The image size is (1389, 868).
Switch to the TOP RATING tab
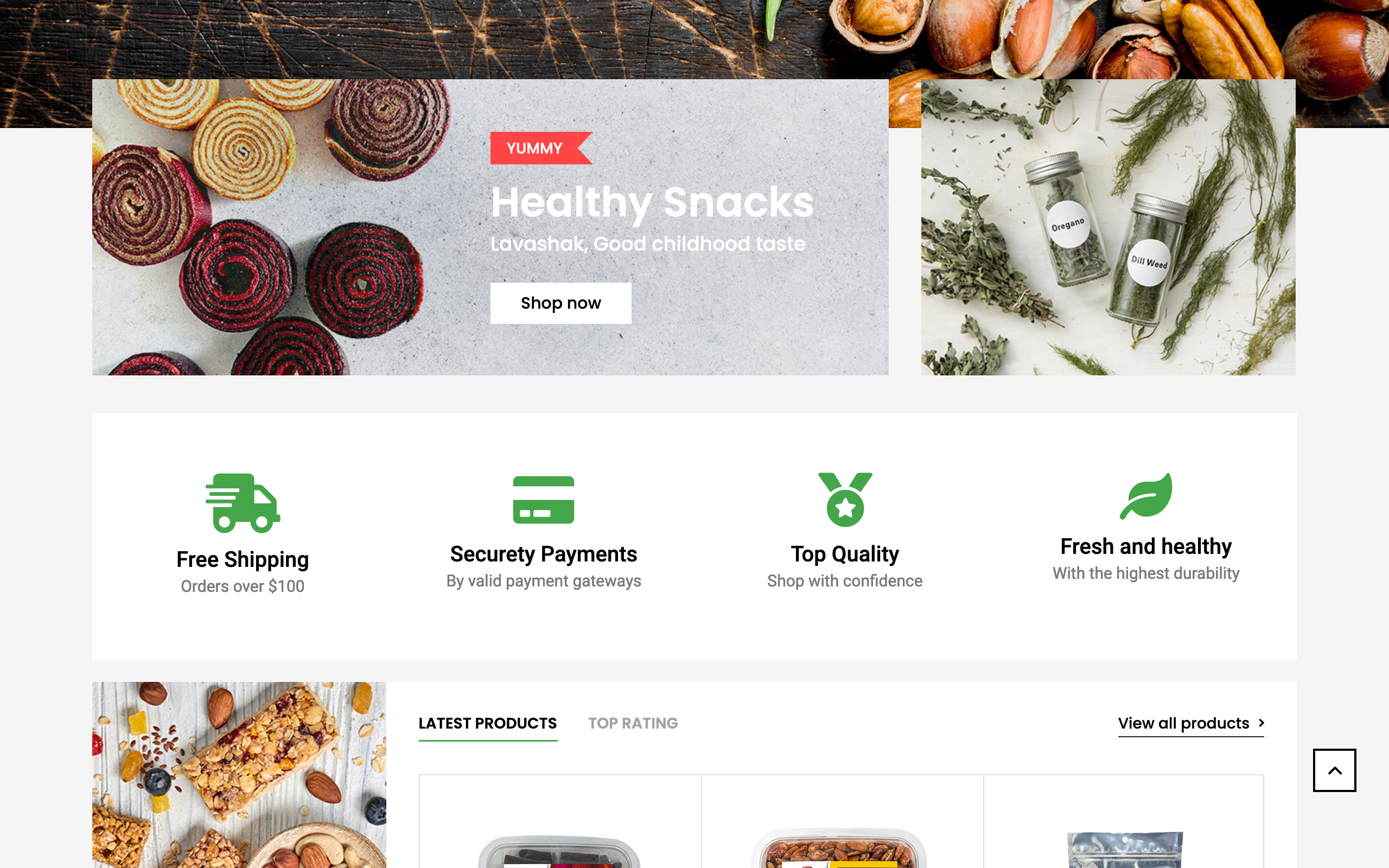(633, 723)
